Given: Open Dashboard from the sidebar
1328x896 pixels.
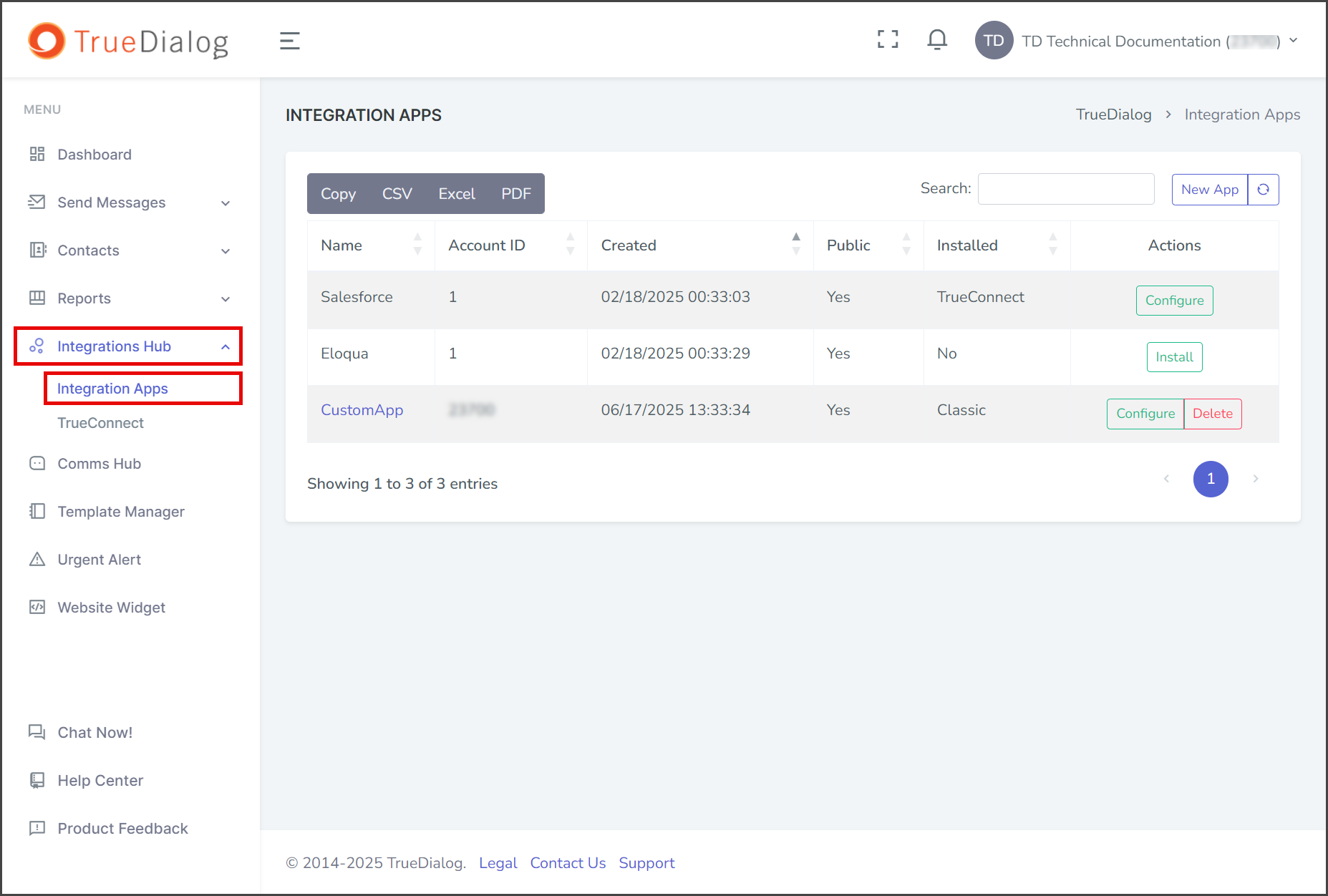Looking at the screenshot, I should coord(94,155).
